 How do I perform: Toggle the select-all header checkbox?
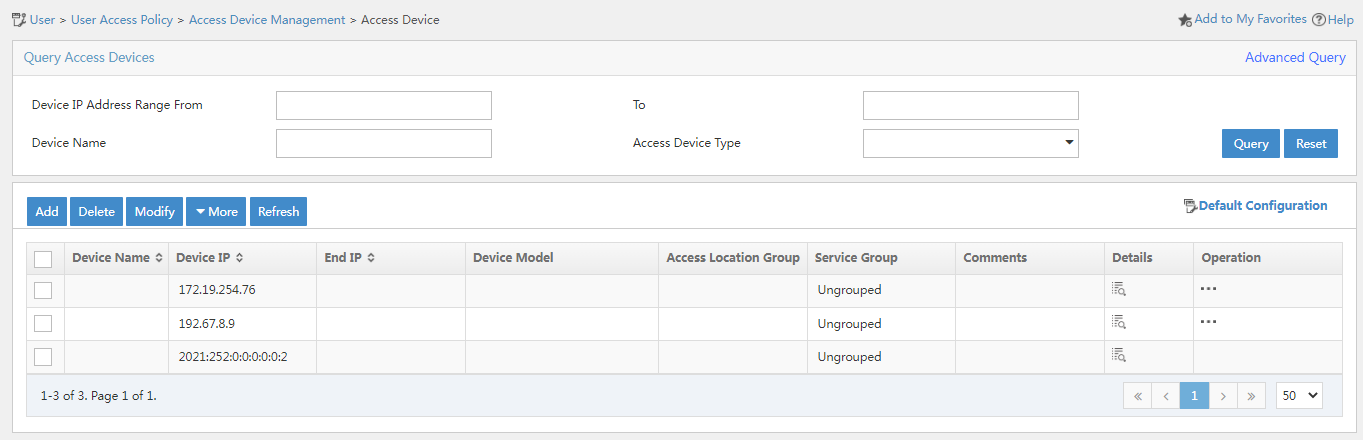[x=43, y=259]
